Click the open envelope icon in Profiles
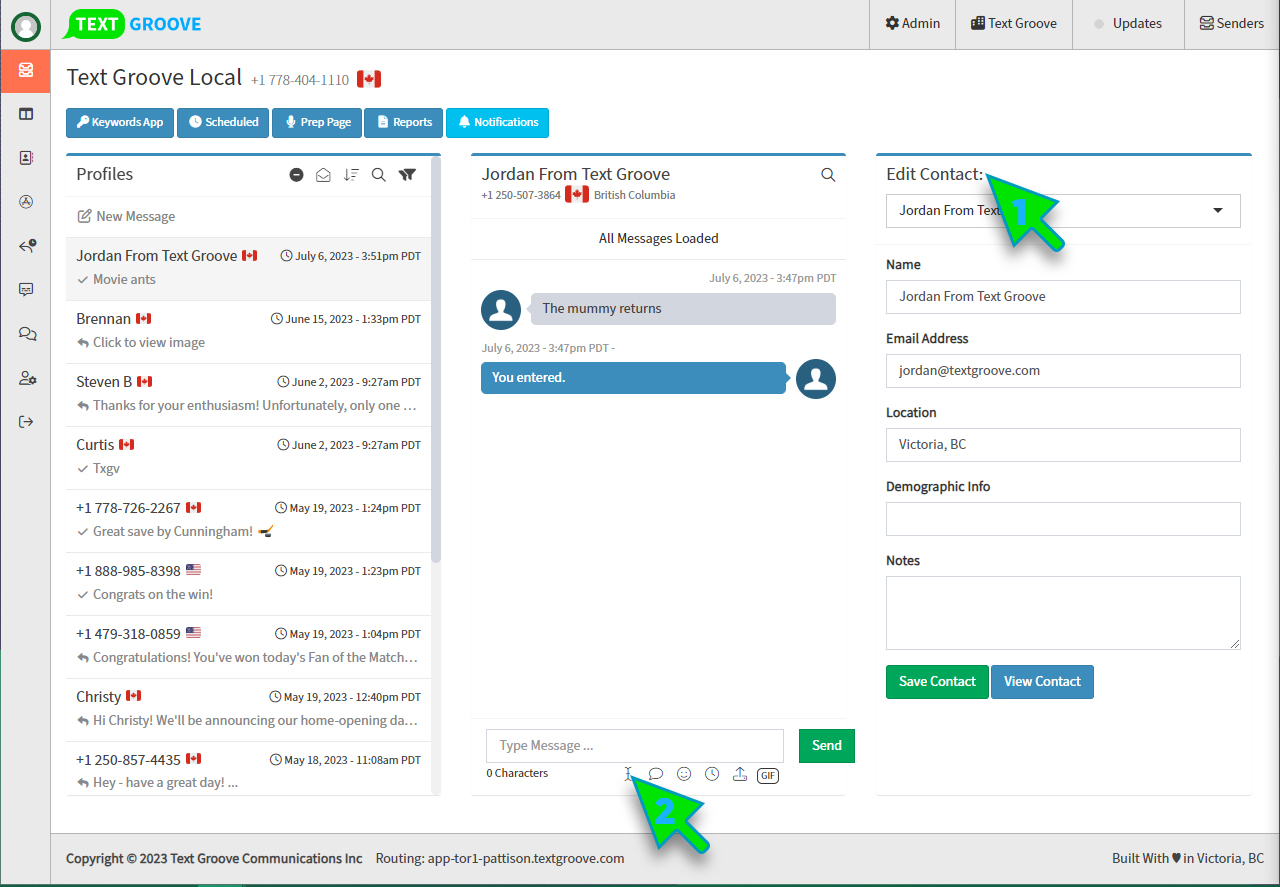The width and height of the screenshot is (1280, 887). (x=323, y=175)
